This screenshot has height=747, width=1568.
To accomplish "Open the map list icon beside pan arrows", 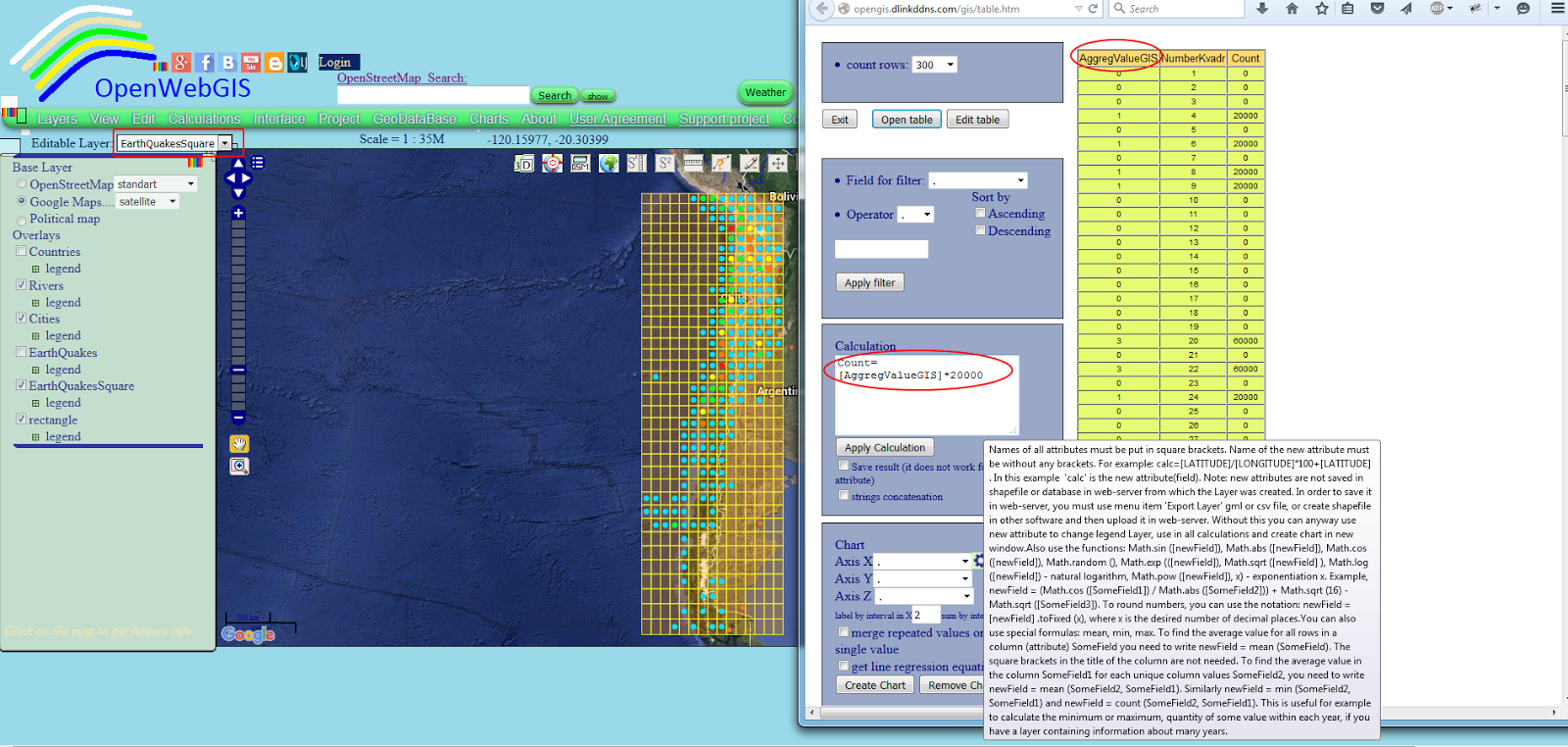I will coord(258,163).
